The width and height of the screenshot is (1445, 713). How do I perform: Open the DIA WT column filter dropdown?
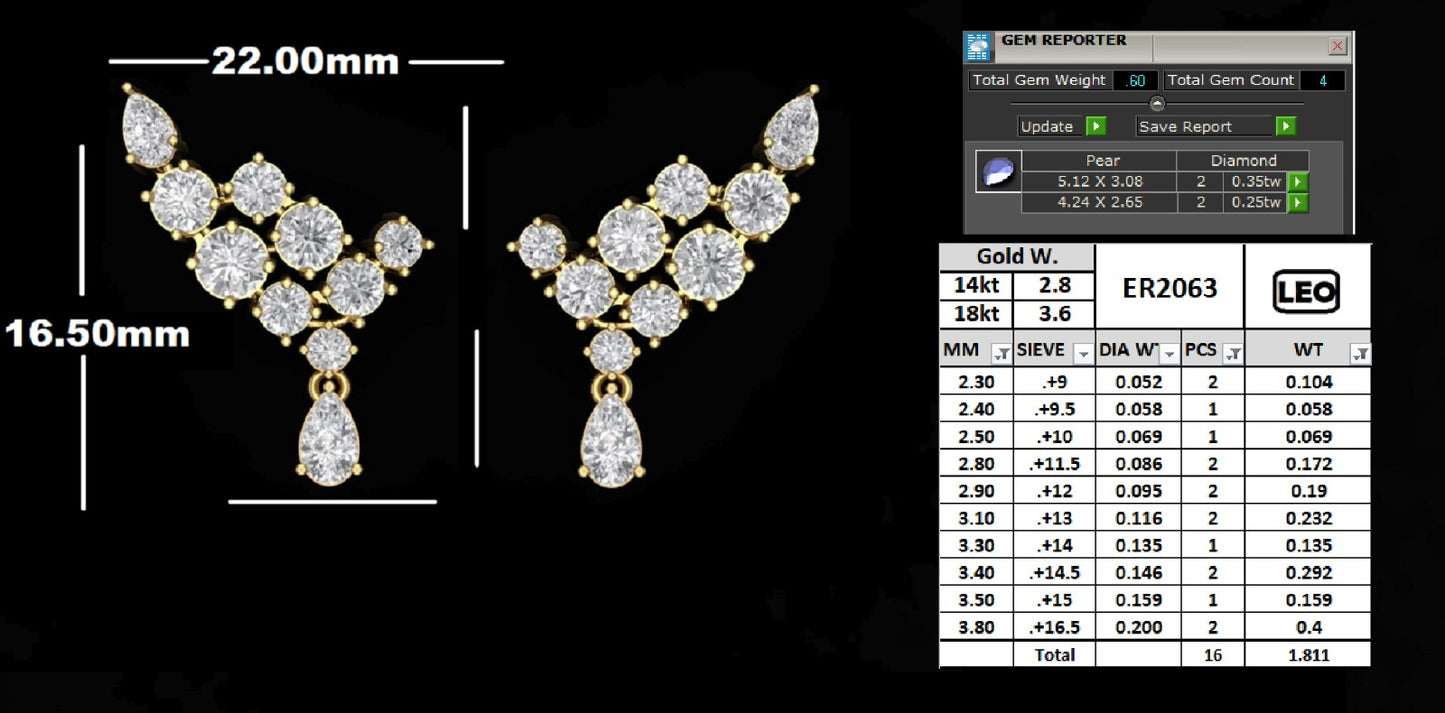tap(1169, 353)
